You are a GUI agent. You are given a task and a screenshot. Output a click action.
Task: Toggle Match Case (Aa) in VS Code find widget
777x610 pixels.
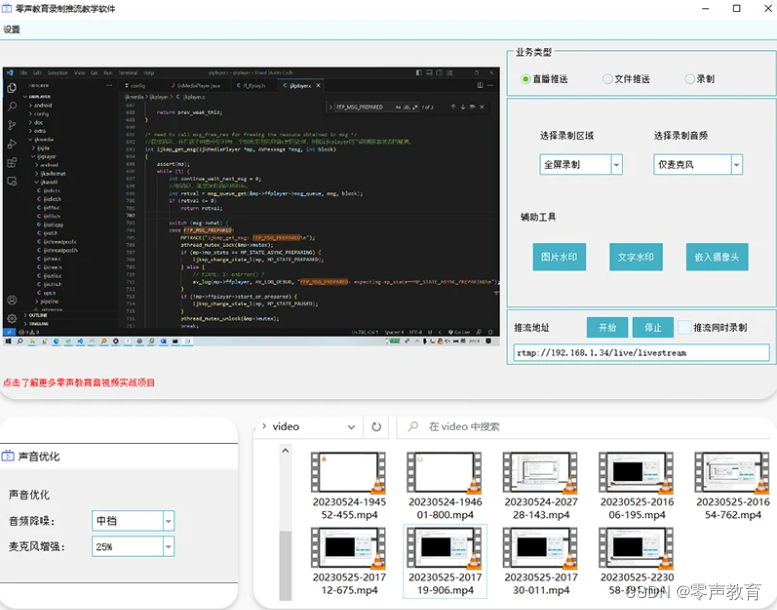(x=398, y=107)
